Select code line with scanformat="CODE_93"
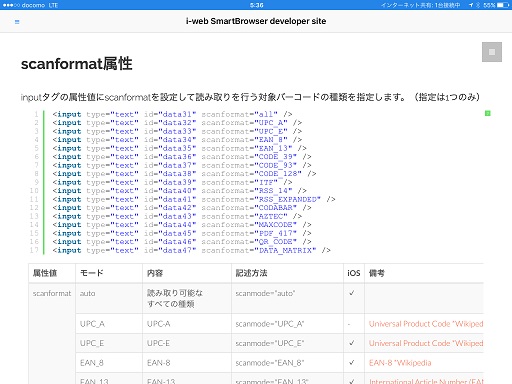512x384 pixels. [182, 165]
